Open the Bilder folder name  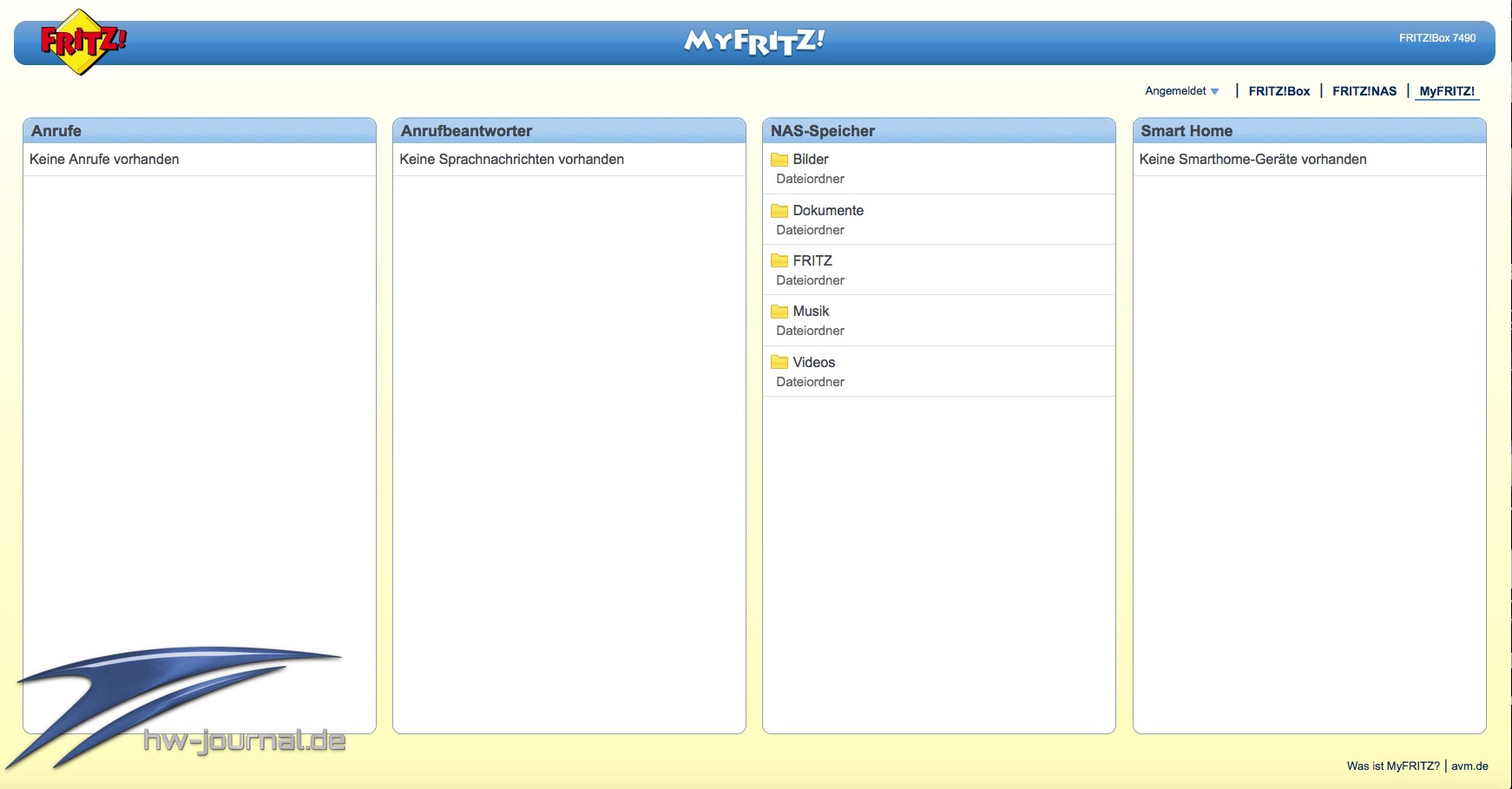811,159
